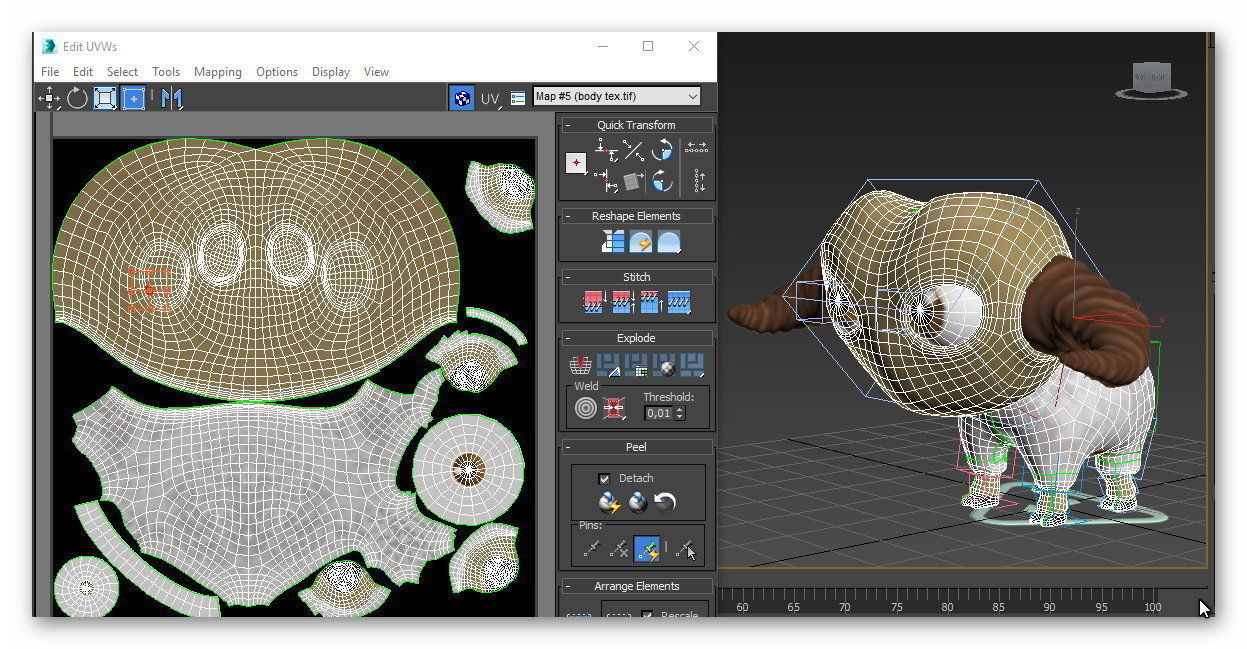
Task: Click Pin selected vertices icon
Action: (x=592, y=548)
